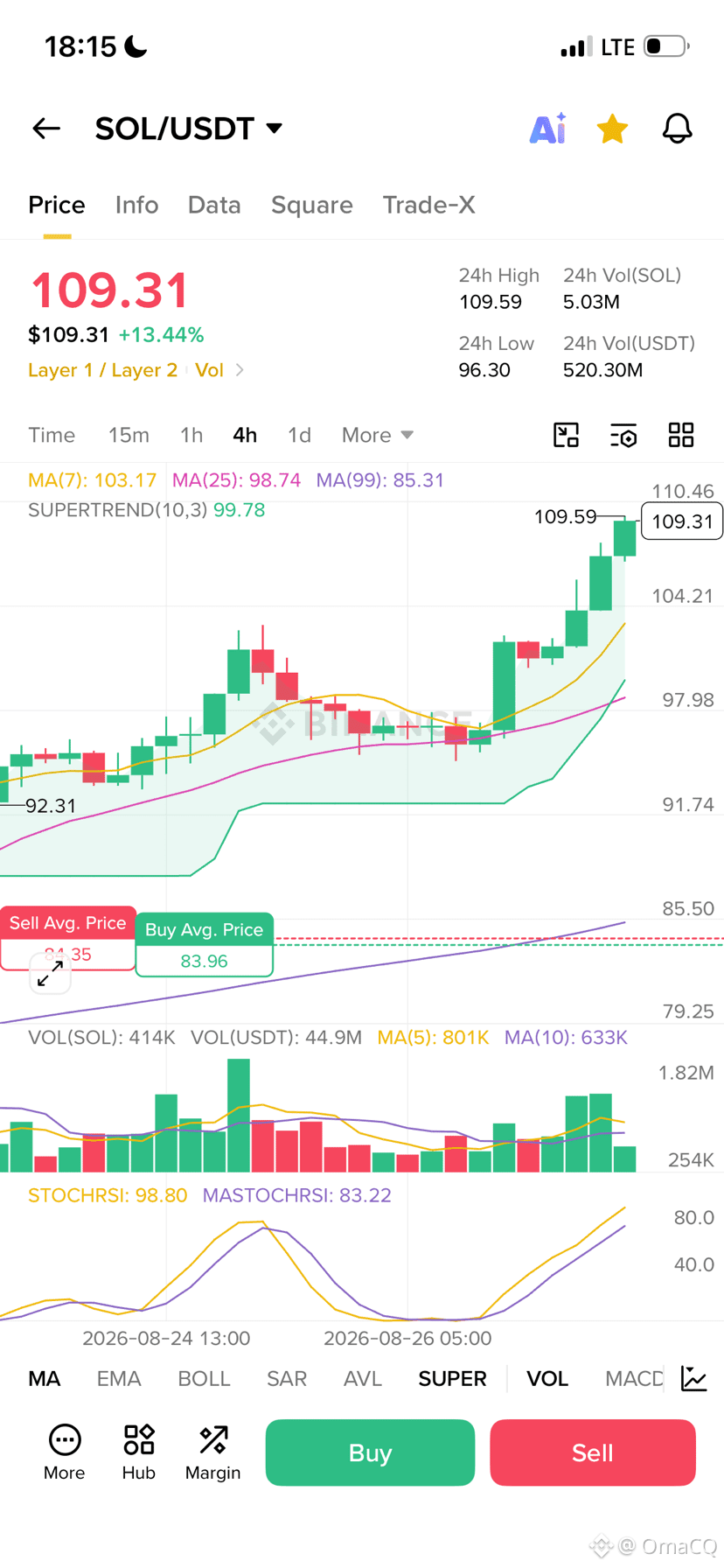This screenshot has width=724, height=1568.
Task: Select the 1d chart interval
Action: [x=299, y=435]
